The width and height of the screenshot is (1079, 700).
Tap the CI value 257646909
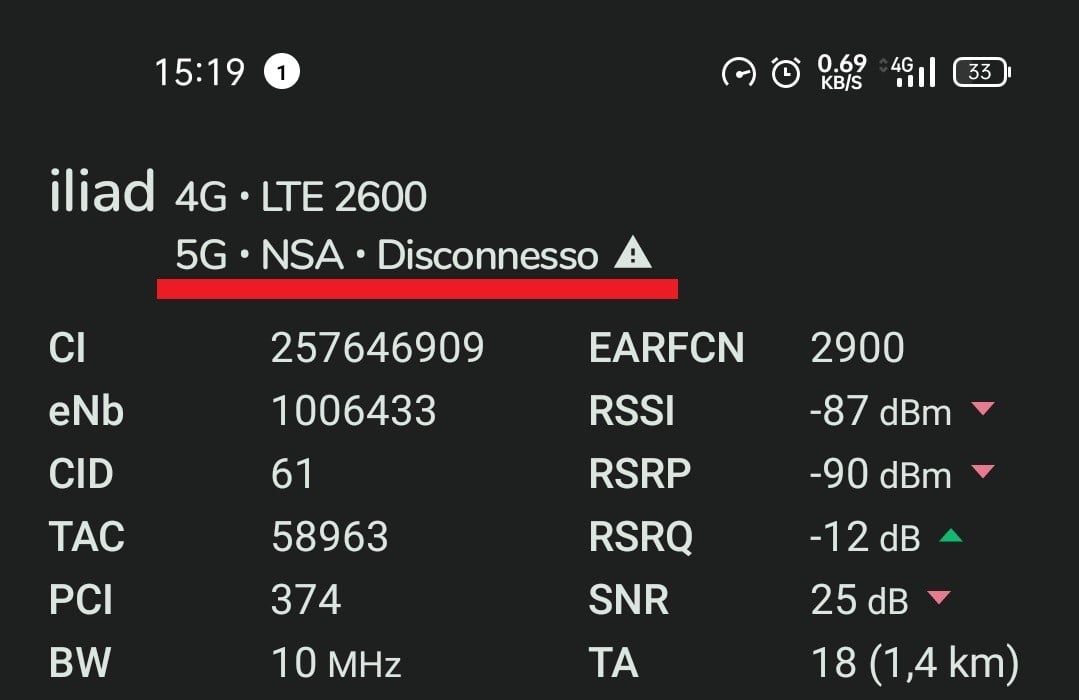click(x=377, y=348)
